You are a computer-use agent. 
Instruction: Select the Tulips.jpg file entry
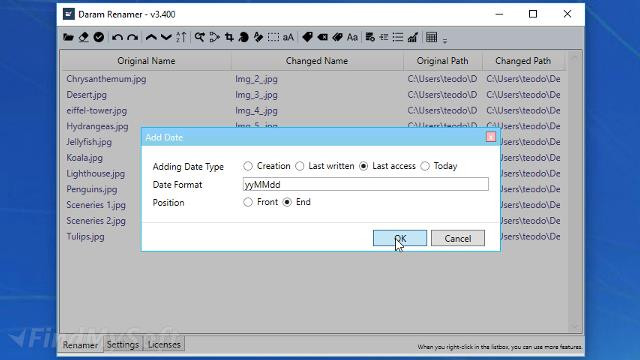85,237
